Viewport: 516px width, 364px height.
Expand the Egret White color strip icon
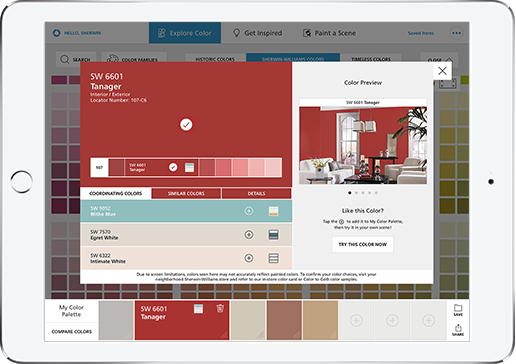(273, 235)
